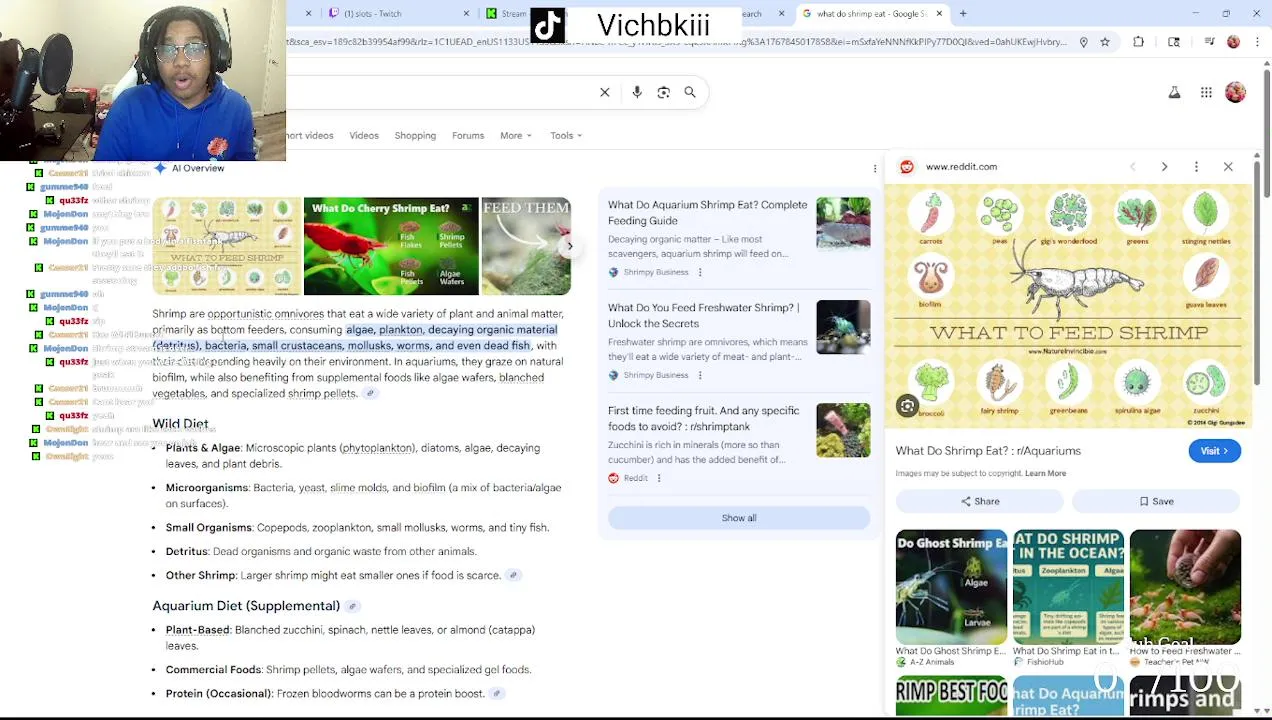
Task: Open AI Overview options three-dot menu
Action: pyautogui.click(x=875, y=168)
